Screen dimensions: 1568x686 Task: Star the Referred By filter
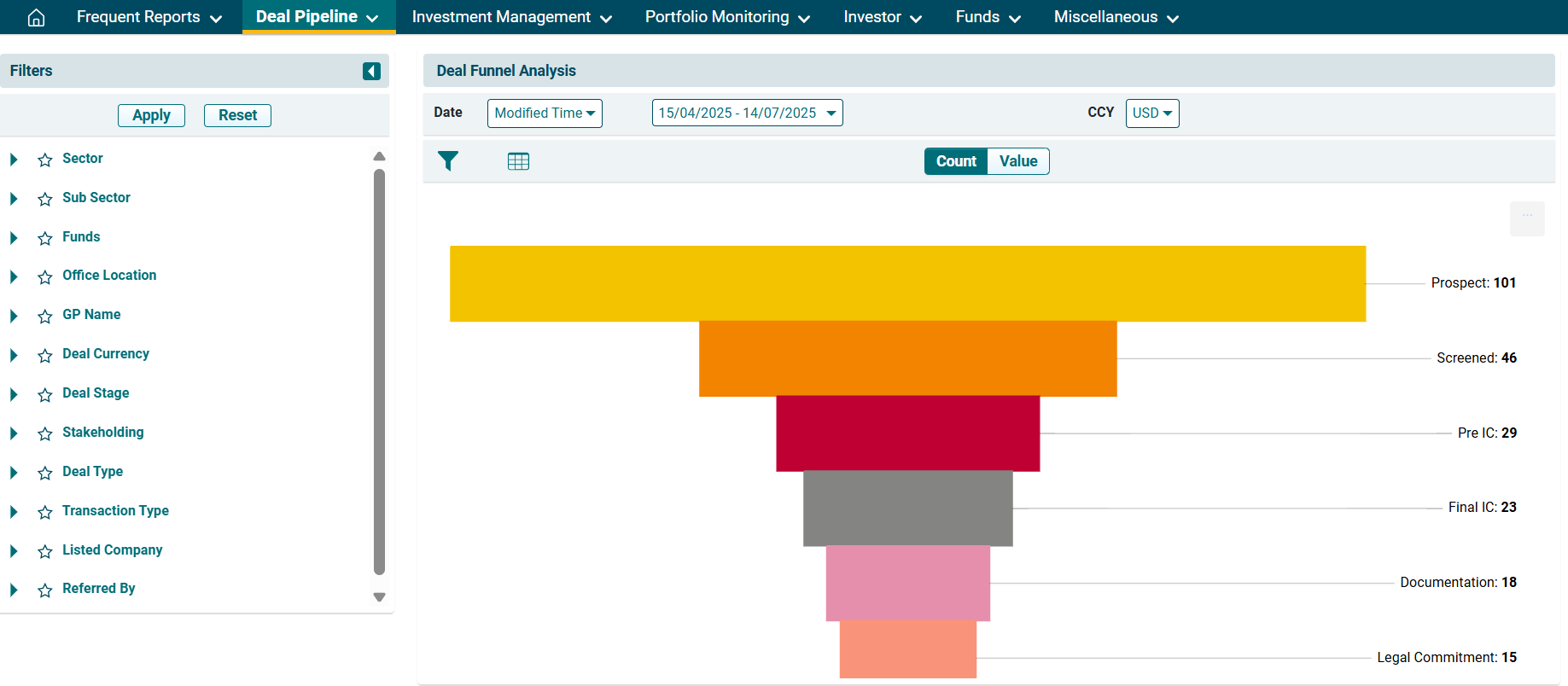(45, 590)
